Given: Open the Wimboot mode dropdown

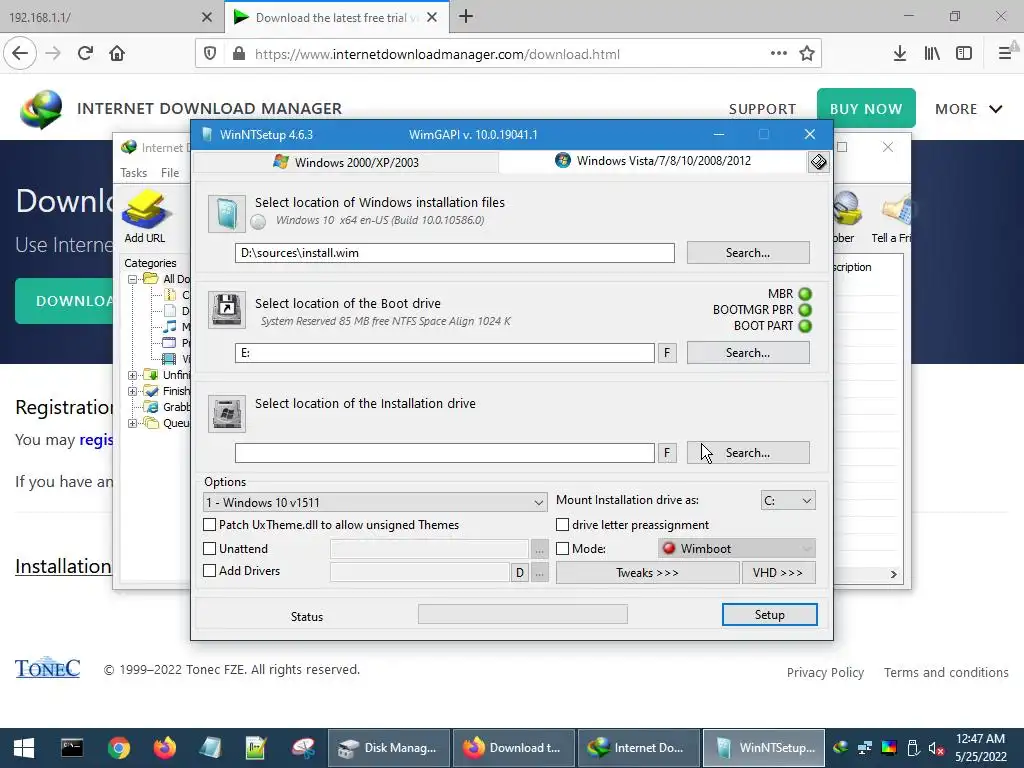Looking at the screenshot, I should pyautogui.click(x=737, y=549).
